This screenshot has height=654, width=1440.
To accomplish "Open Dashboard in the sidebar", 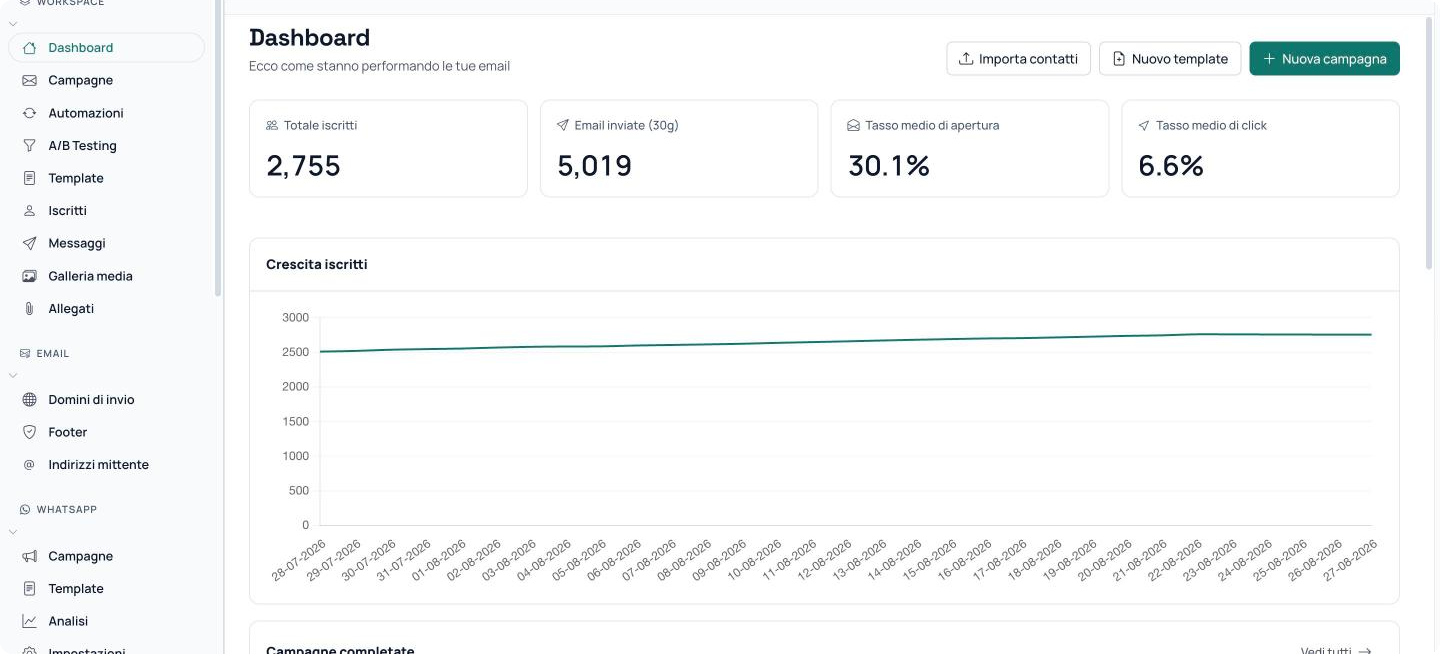I will [106, 48].
